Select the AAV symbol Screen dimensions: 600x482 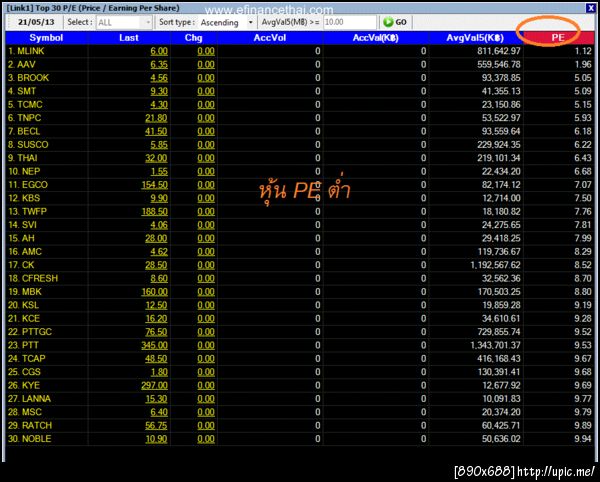(x=26, y=64)
